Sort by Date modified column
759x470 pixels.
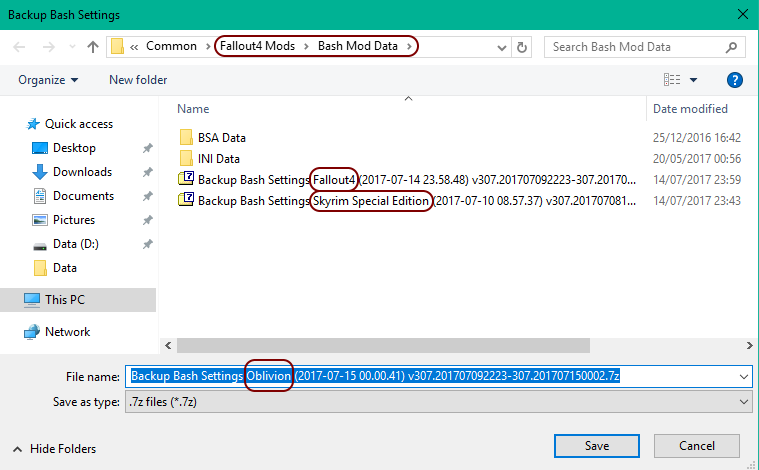pos(690,109)
